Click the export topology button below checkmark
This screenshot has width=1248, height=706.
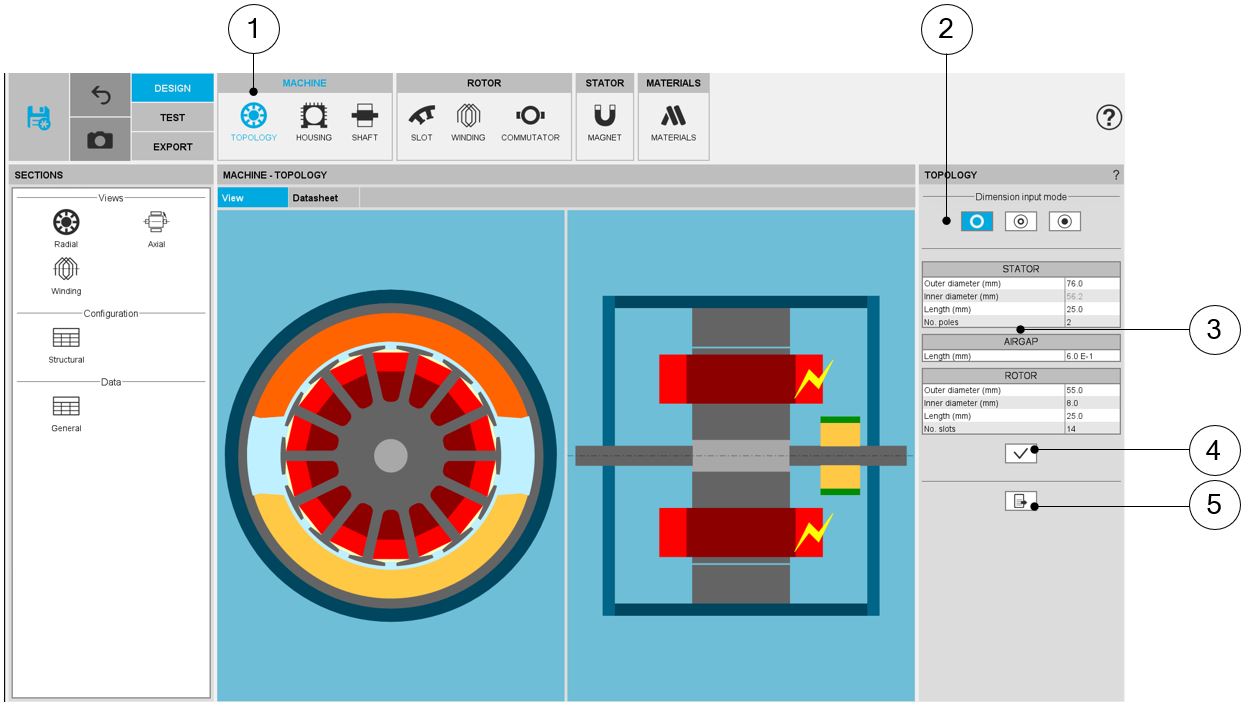(x=1020, y=501)
